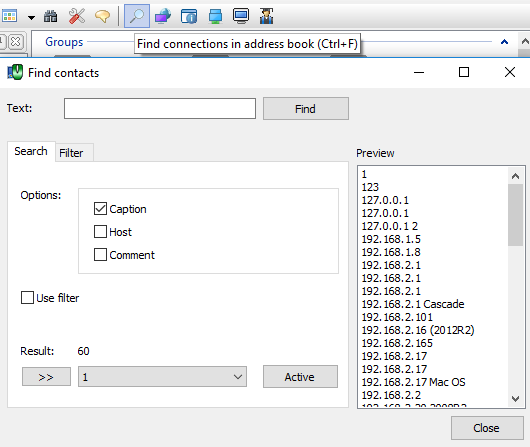Select '192.168.2.1 Cascade' entry
This screenshot has height=447, width=530.
[x=413, y=304]
